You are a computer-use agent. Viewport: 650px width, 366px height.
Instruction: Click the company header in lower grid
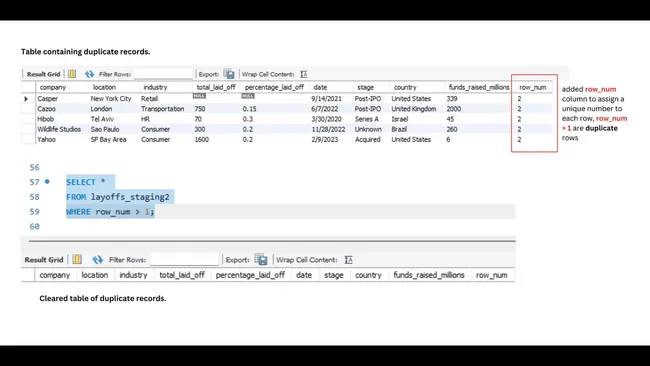(55, 275)
